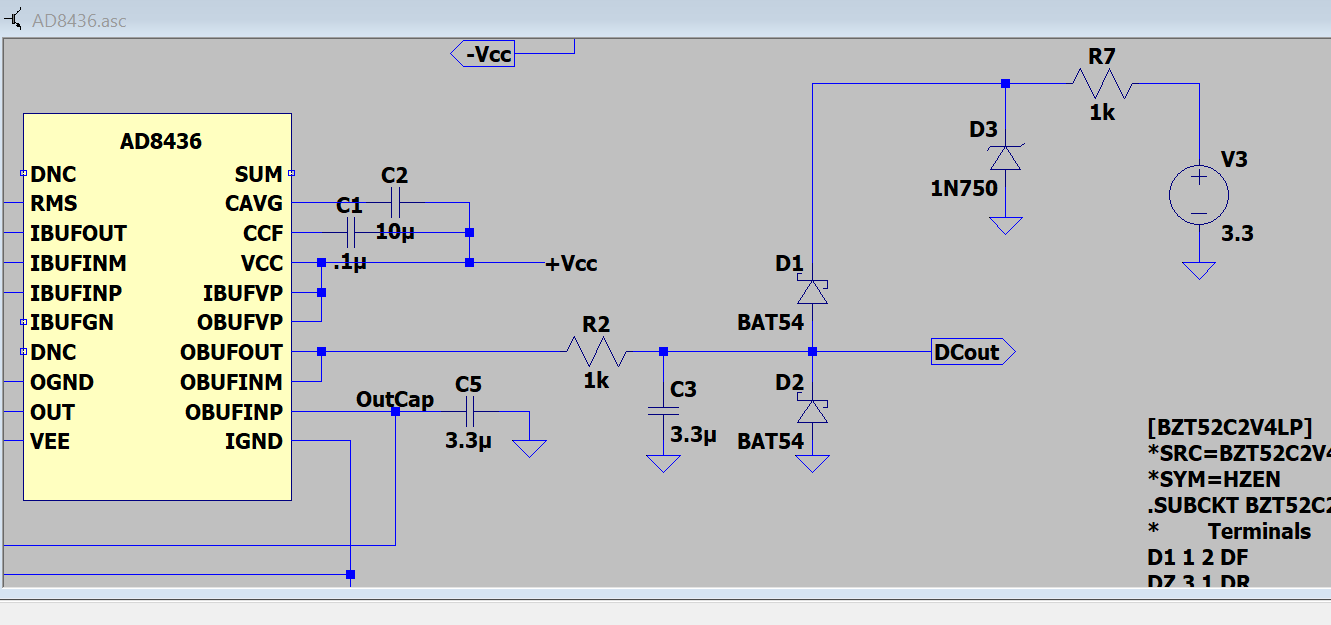Image resolution: width=1331 pixels, height=625 pixels.
Task: Click voltage source V3 symbol
Action: tap(1198, 195)
